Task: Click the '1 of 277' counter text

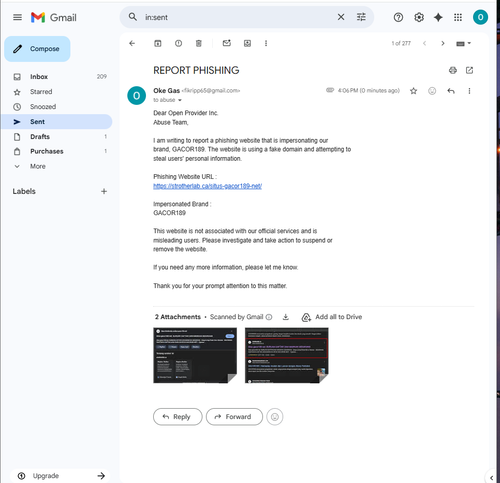Action: pyautogui.click(x=401, y=43)
